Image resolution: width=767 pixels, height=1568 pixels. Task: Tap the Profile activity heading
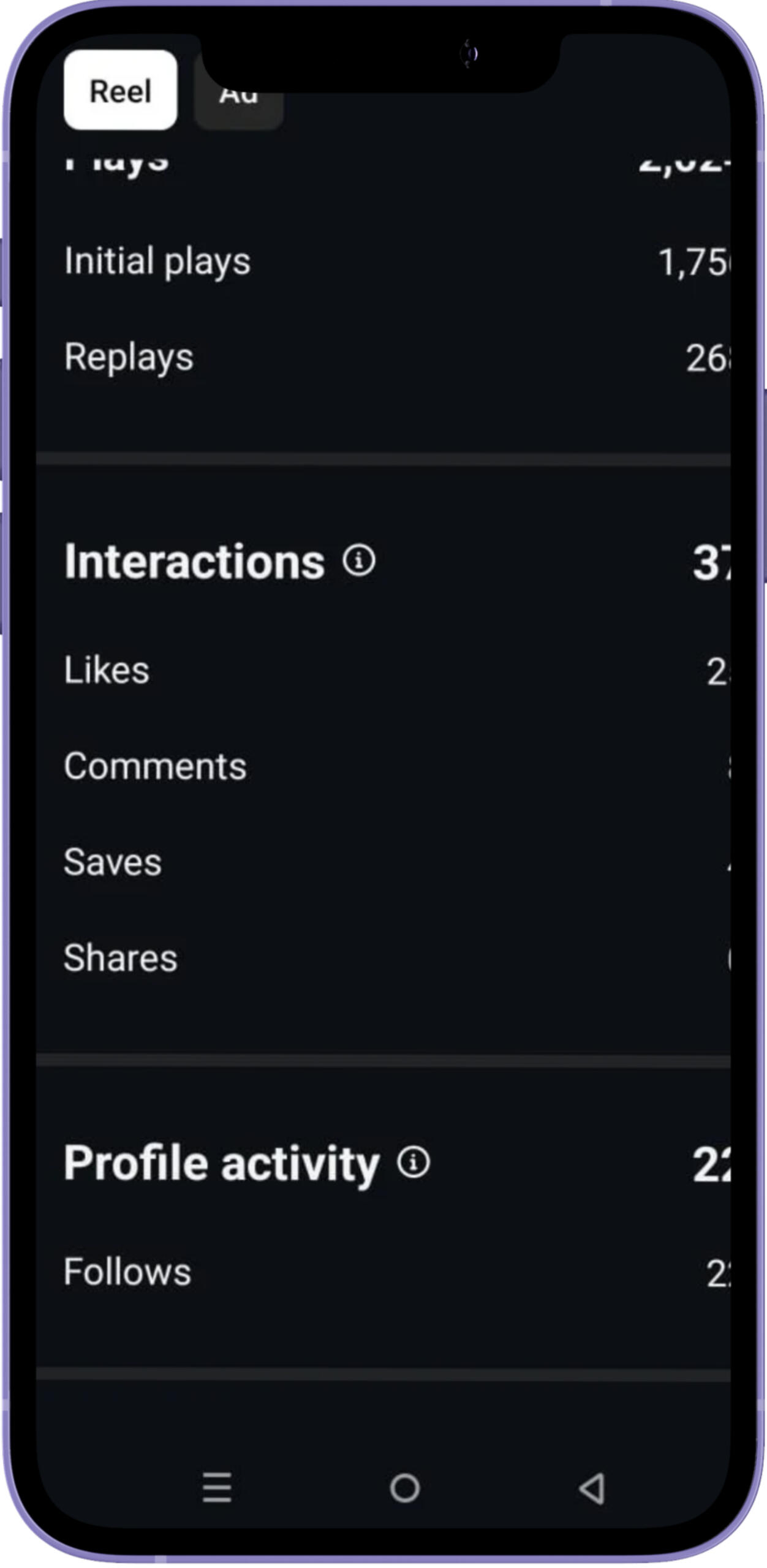click(x=222, y=1163)
